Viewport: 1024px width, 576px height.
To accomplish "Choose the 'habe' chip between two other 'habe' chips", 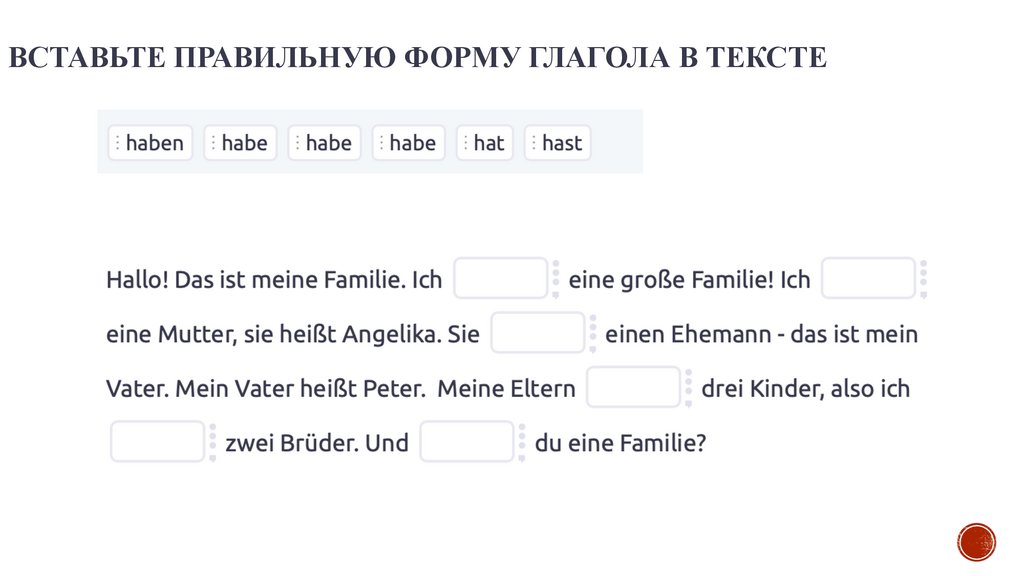I will pyautogui.click(x=325, y=143).
